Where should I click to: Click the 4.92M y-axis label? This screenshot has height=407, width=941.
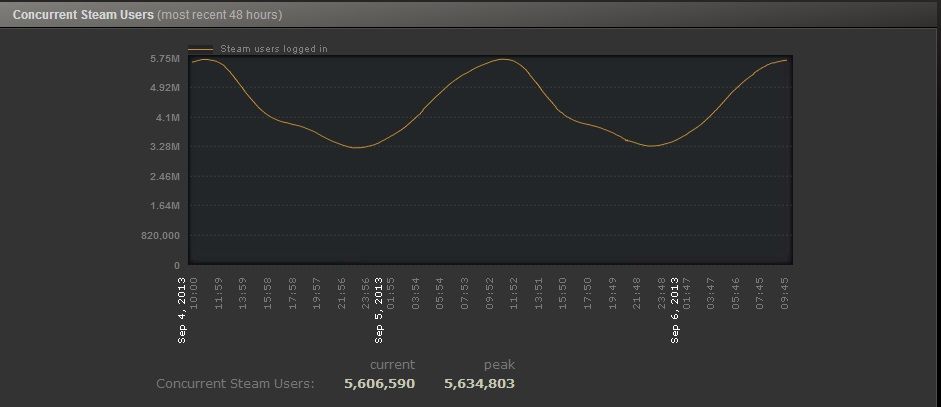(166, 88)
